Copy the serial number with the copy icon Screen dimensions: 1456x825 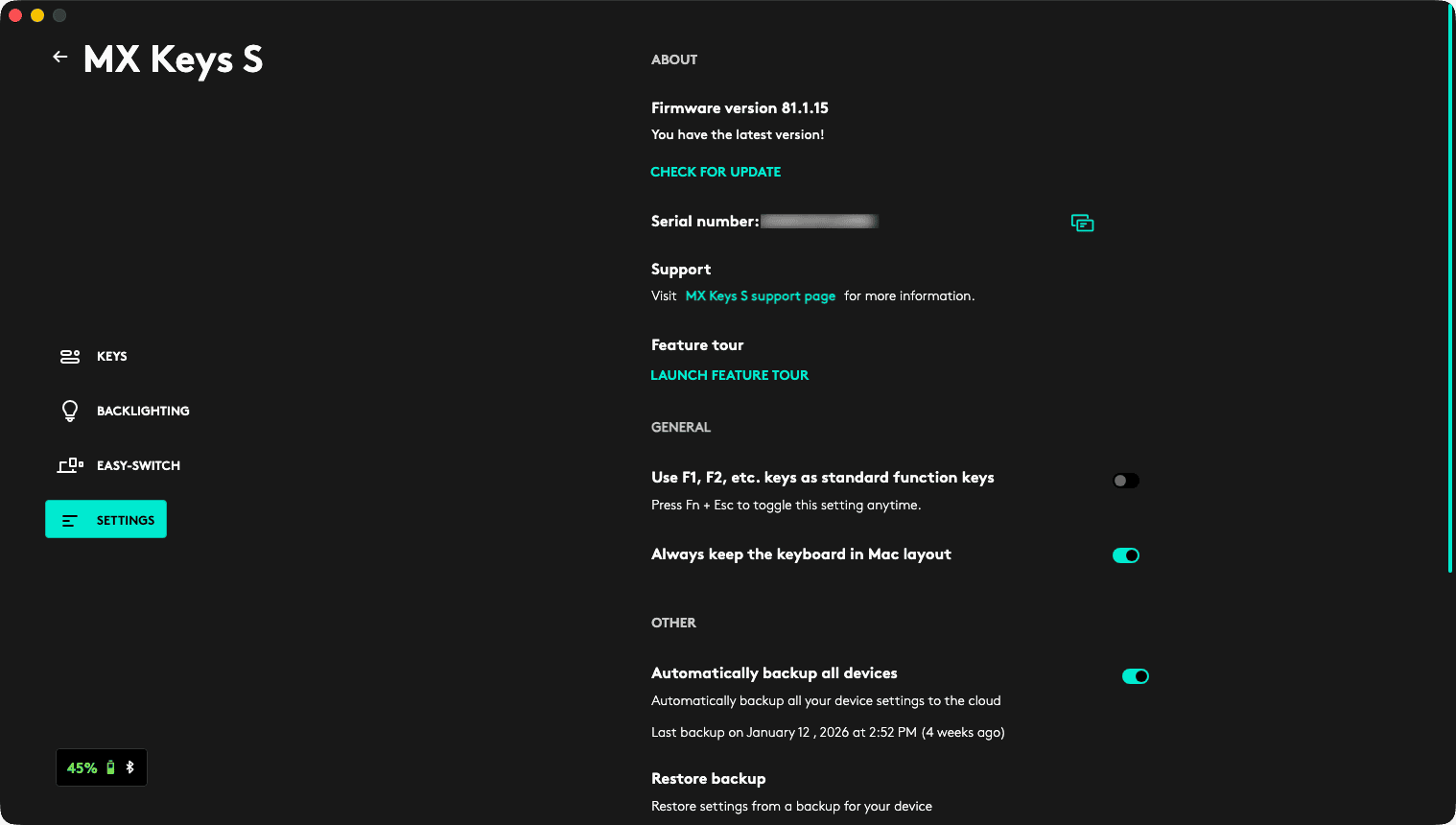pyautogui.click(x=1082, y=223)
